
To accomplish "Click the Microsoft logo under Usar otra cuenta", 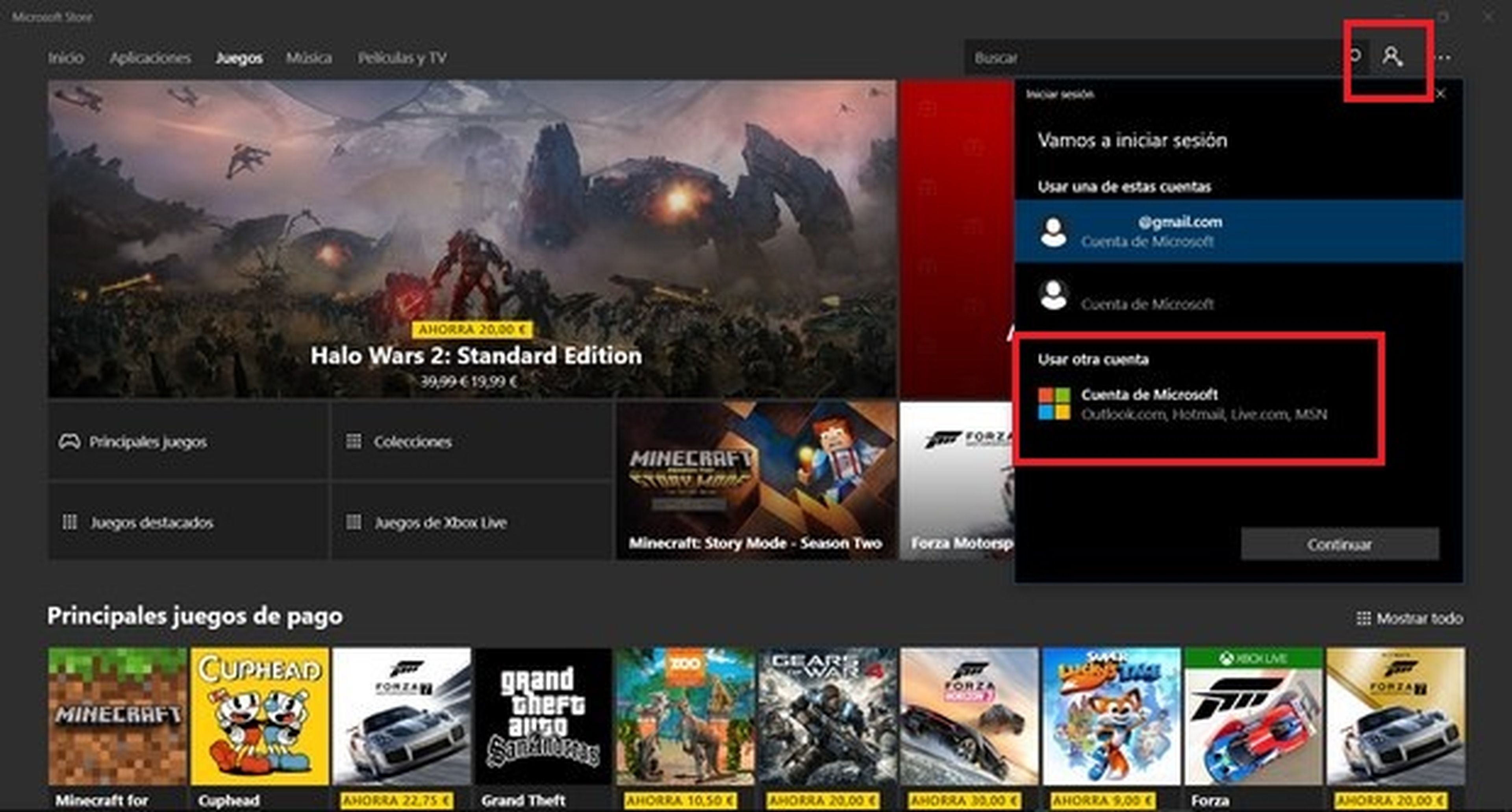I will tap(1054, 404).
